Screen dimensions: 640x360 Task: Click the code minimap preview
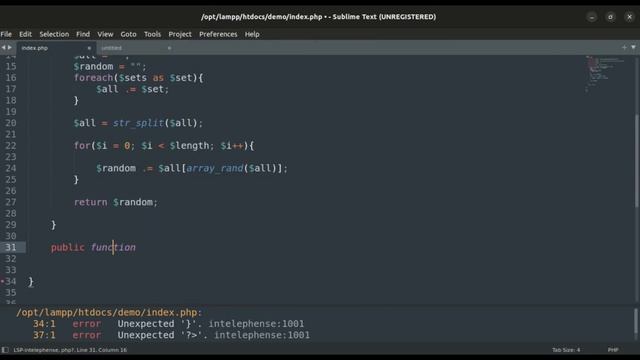coord(606,73)
